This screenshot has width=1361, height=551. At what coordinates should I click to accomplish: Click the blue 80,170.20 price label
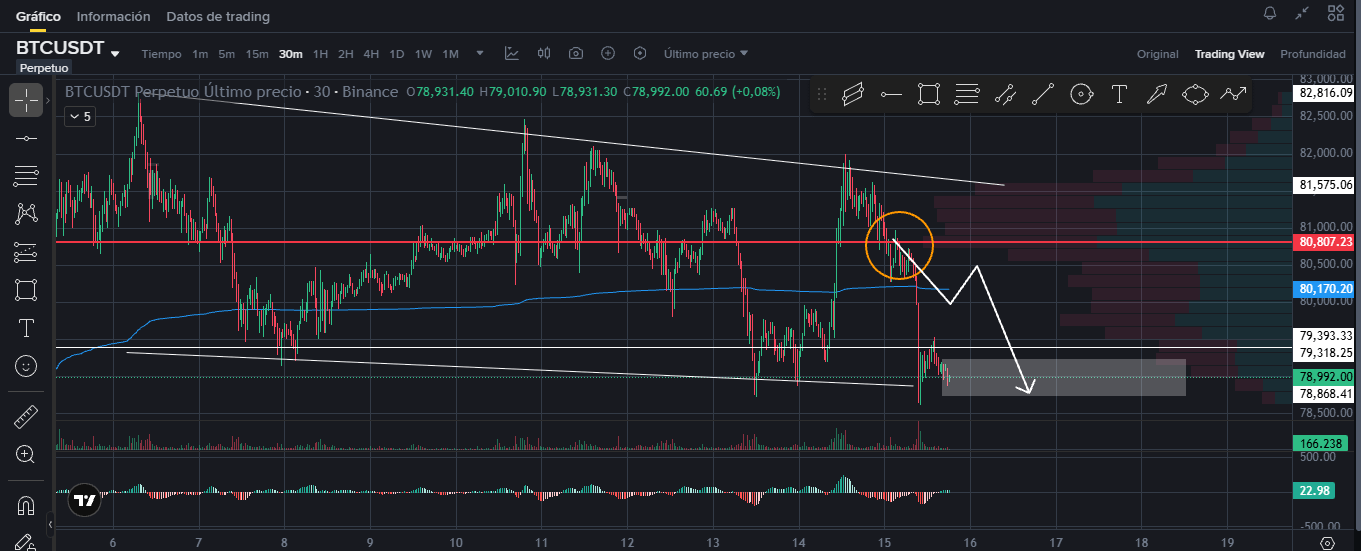(x=1325, y=289)
